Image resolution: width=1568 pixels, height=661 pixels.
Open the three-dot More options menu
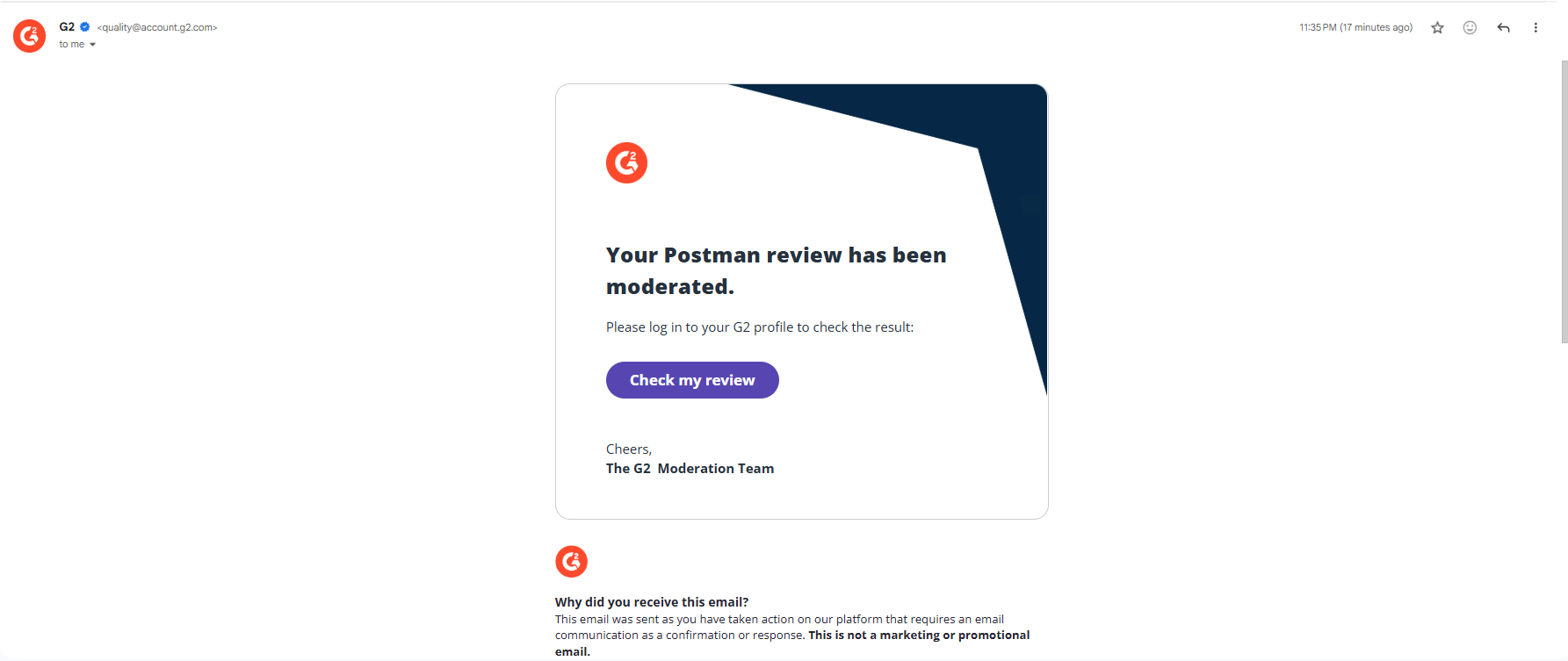coord(1535,28)
